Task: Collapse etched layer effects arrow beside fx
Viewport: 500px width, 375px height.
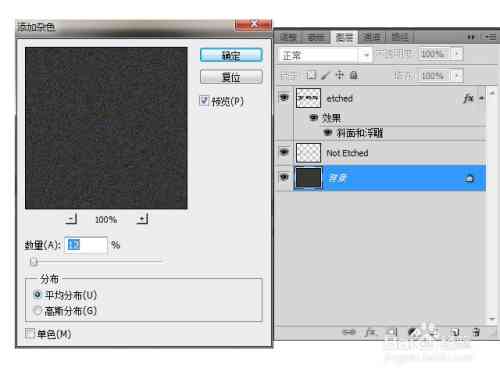Action: 481,98
